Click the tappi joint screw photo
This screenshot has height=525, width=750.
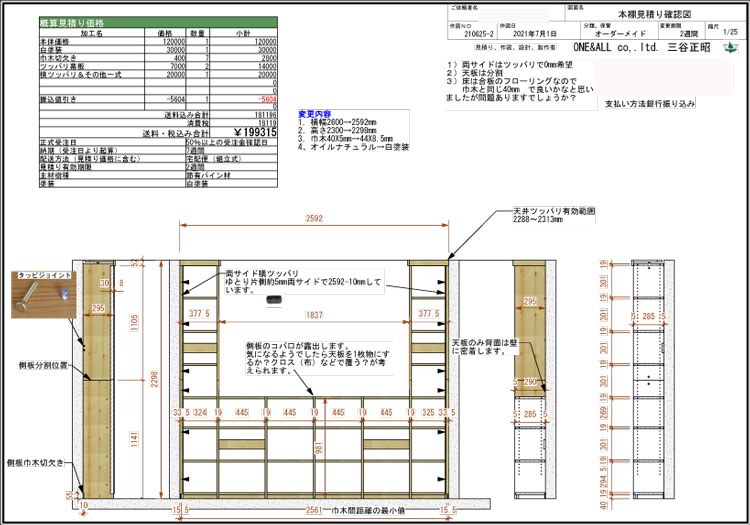[x=39, y=295]
